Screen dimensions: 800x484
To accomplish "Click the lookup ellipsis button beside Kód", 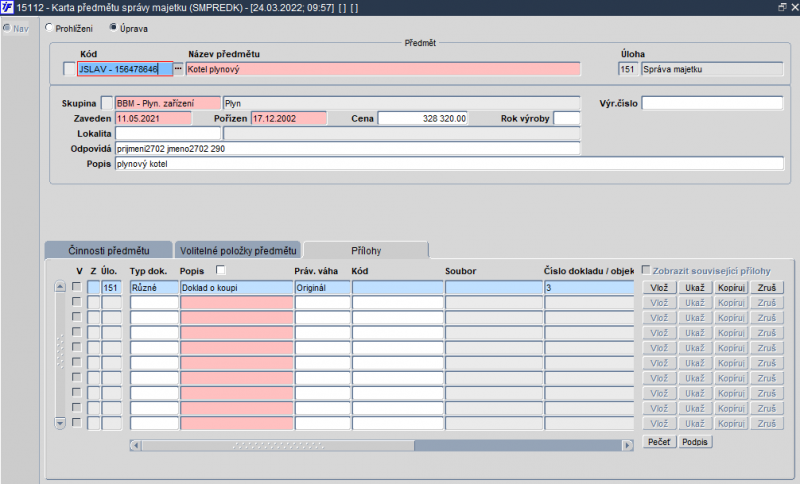I will click(179, 69).
